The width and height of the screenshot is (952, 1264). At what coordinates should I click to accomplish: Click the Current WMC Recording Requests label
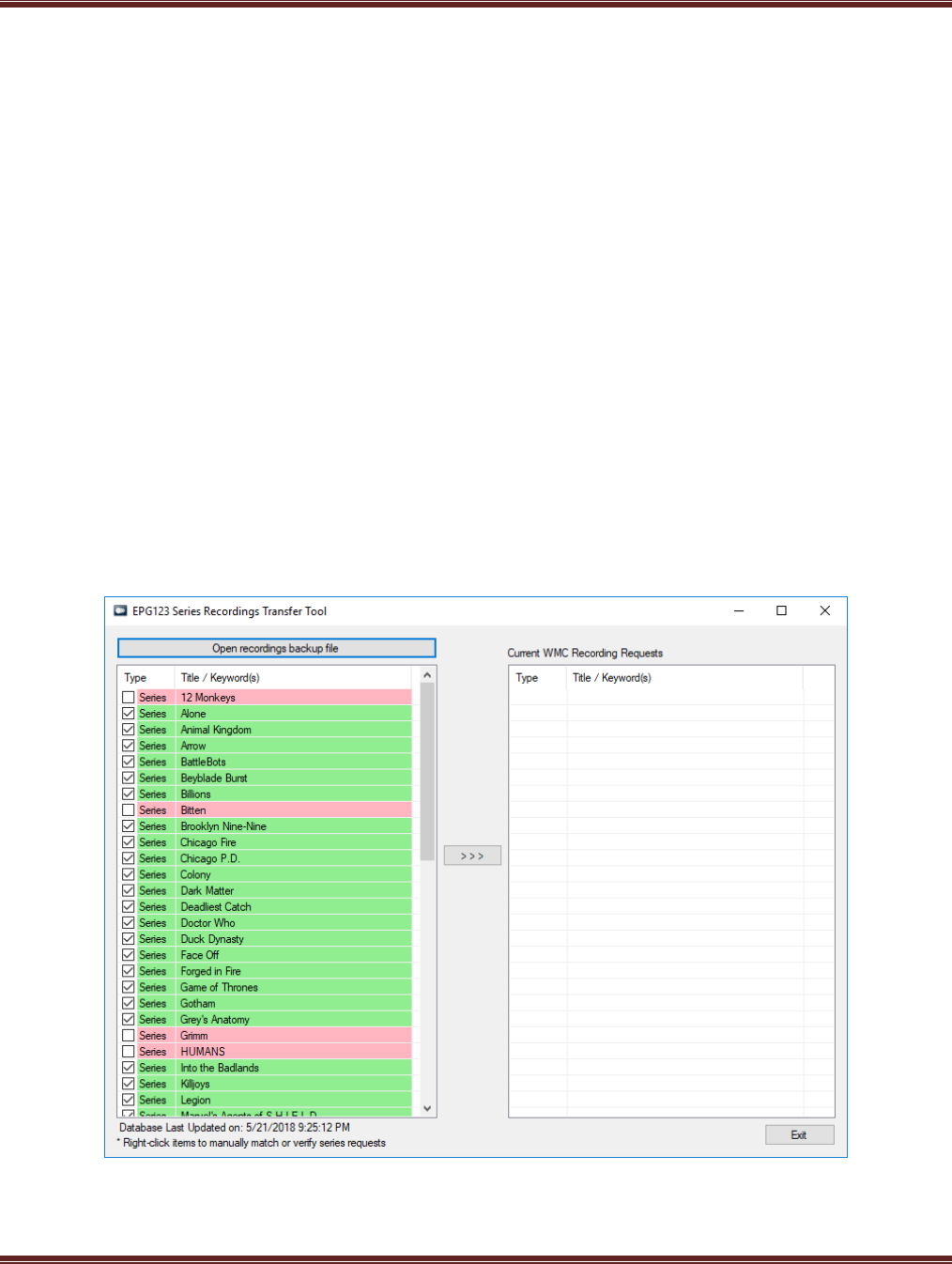585,653
